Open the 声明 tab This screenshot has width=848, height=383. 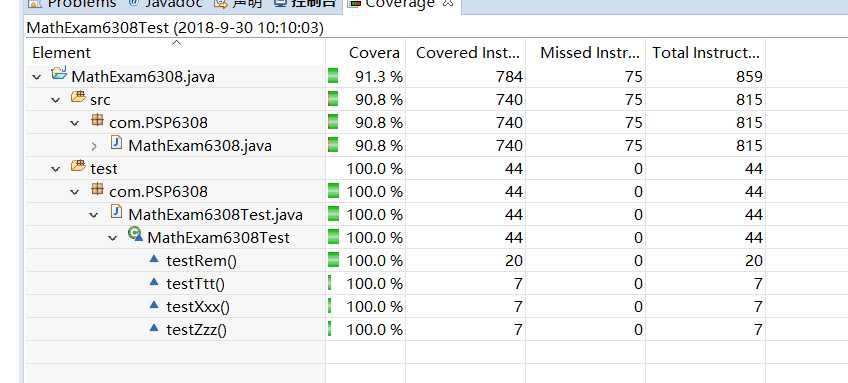pyautogui.click(x=238, y=4)
